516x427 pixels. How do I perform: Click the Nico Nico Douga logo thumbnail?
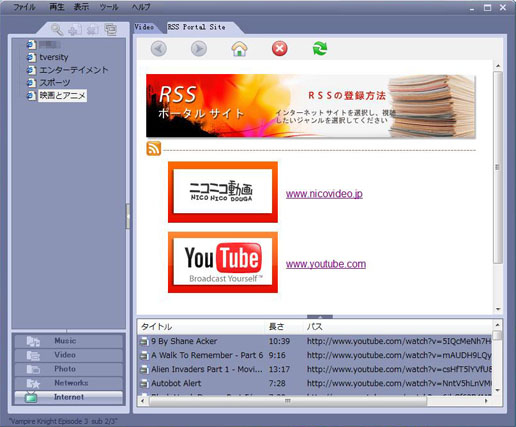coord(223,192)
